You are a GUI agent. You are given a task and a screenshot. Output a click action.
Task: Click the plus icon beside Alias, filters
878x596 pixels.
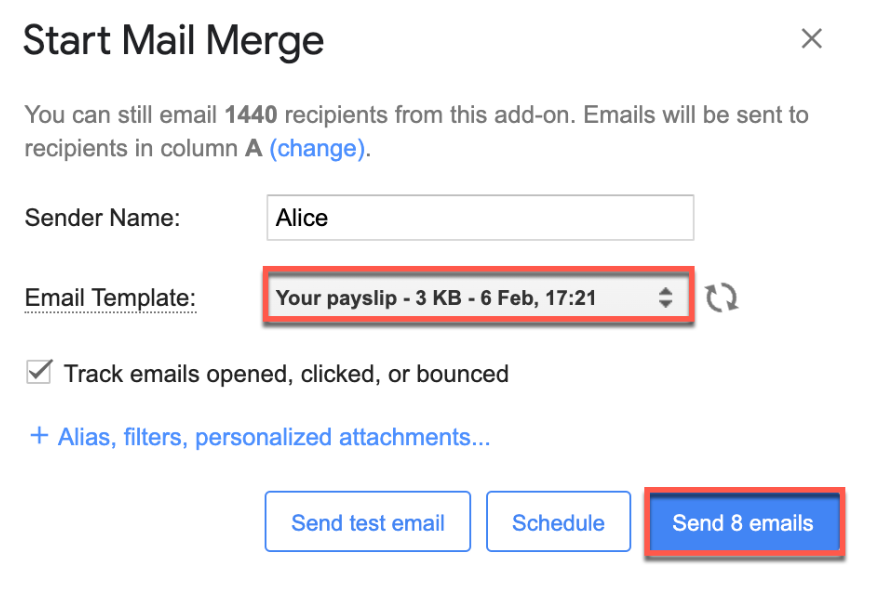[39, 436]
